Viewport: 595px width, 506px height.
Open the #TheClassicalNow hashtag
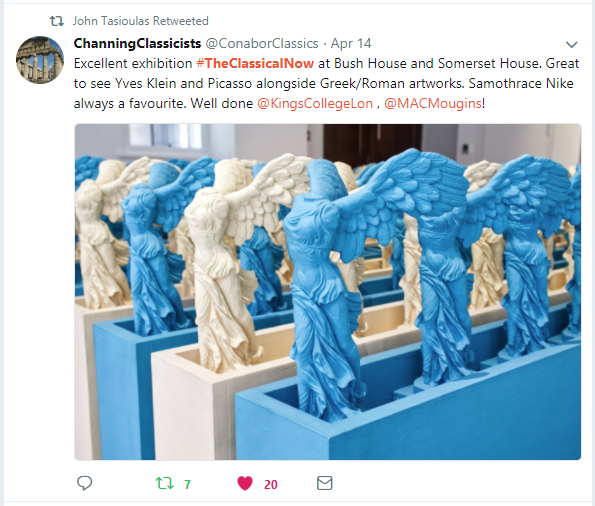pos(255,63)
